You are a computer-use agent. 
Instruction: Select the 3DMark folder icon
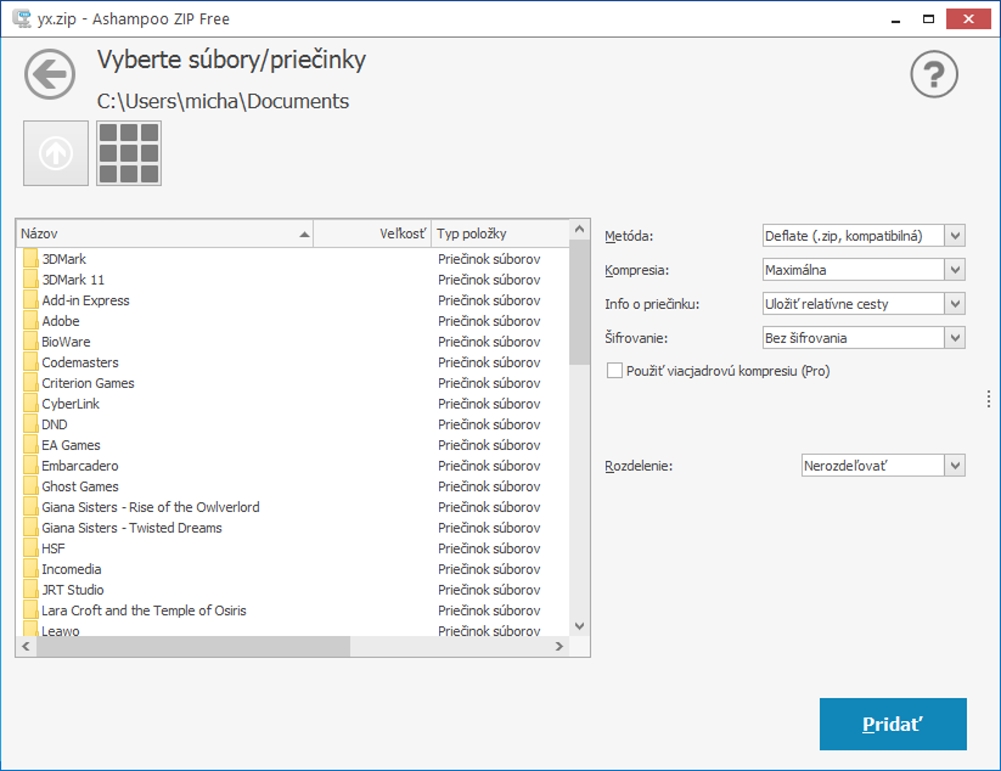pyautogui.click(x=30, y=259)
